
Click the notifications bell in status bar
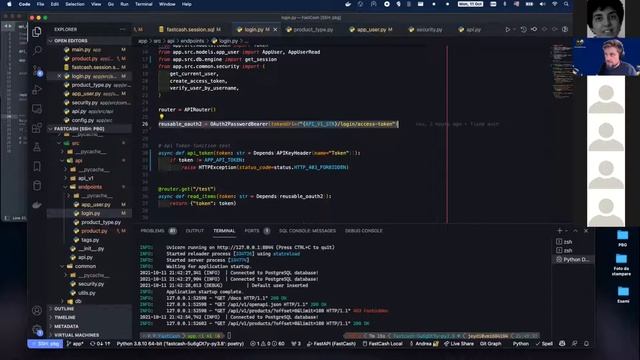point(586,344)
